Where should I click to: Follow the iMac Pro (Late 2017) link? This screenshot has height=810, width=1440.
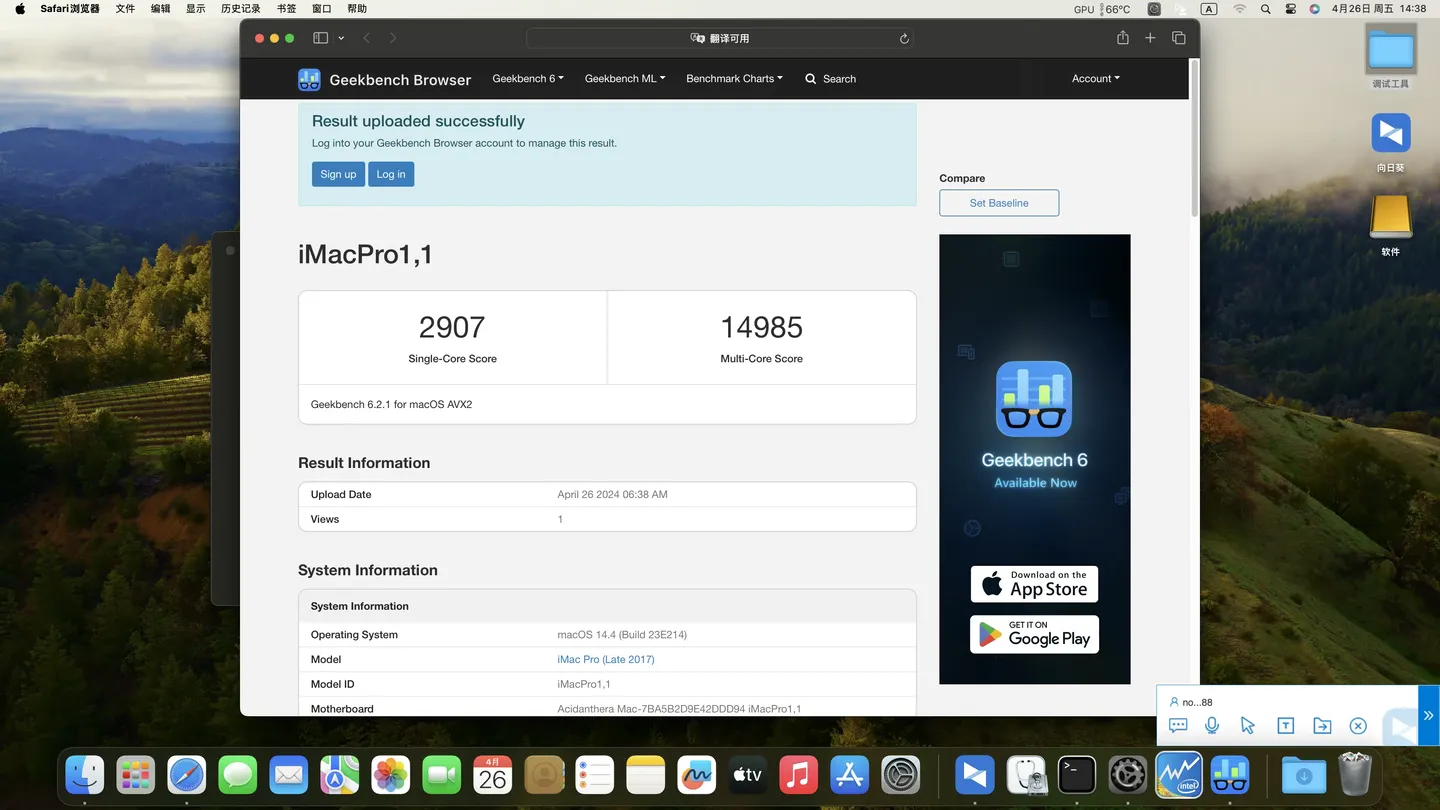[606, 659]
